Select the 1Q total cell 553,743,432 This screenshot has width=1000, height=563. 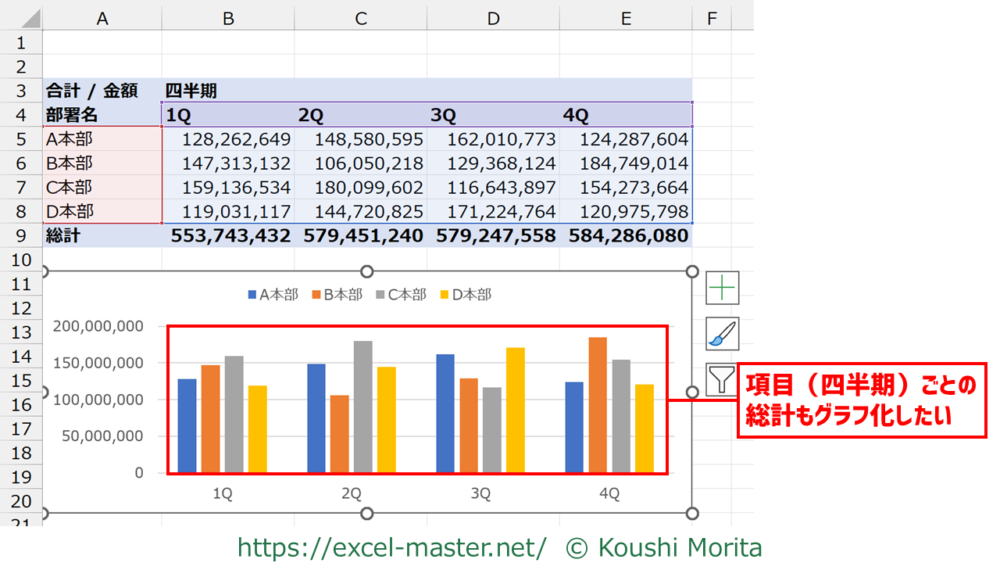(229, 236)
